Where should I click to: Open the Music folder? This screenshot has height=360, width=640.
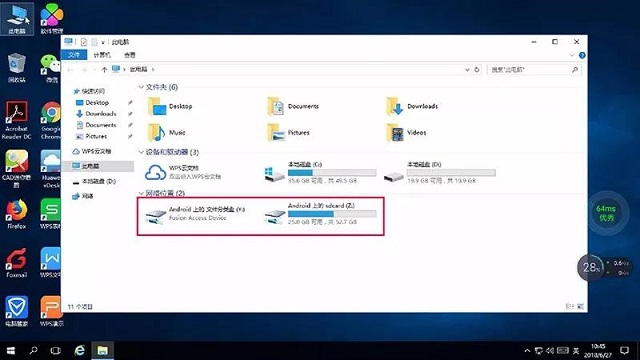[x=167, y=133]
